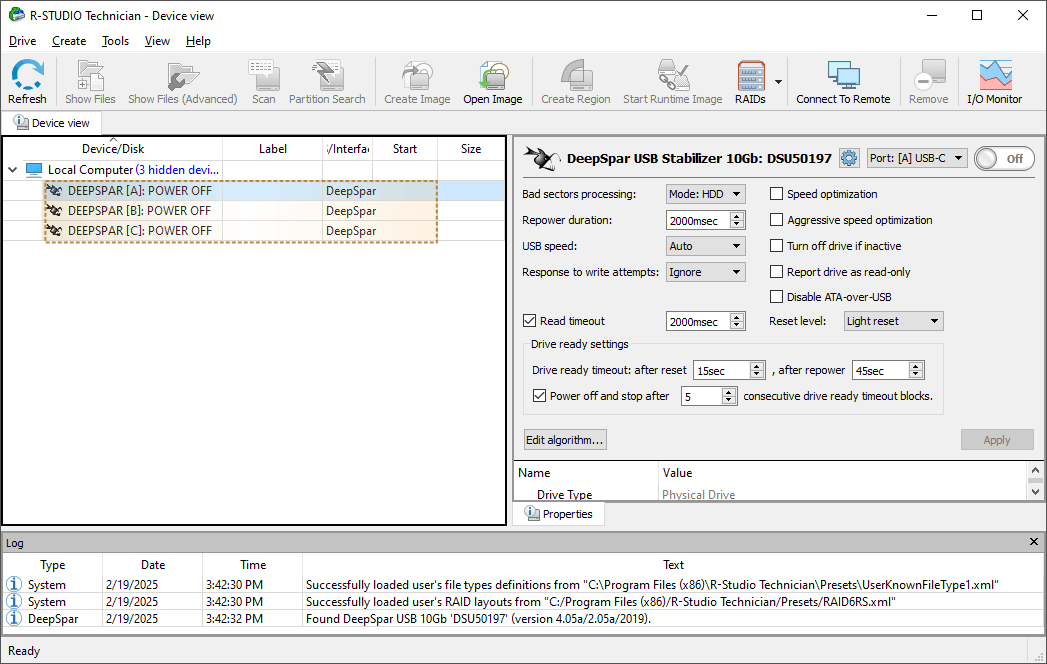Open the Create menu
This screenshot has height=664, width=1047.
coord(69,41)
